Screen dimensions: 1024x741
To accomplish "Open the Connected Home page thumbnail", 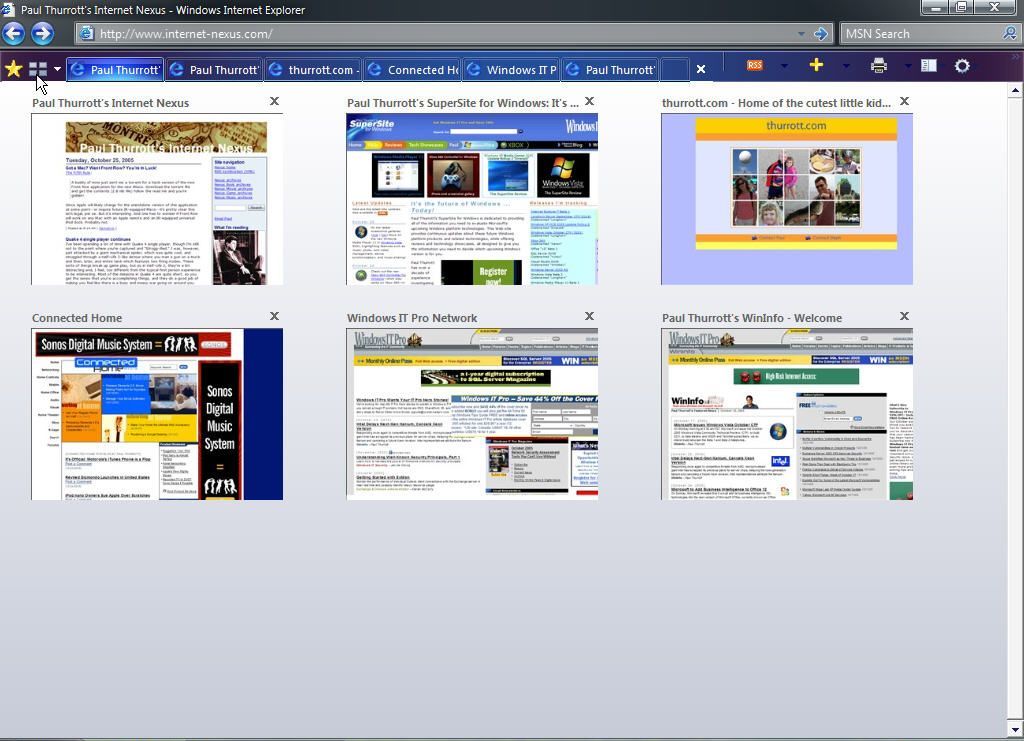I will tap(157, 414).
